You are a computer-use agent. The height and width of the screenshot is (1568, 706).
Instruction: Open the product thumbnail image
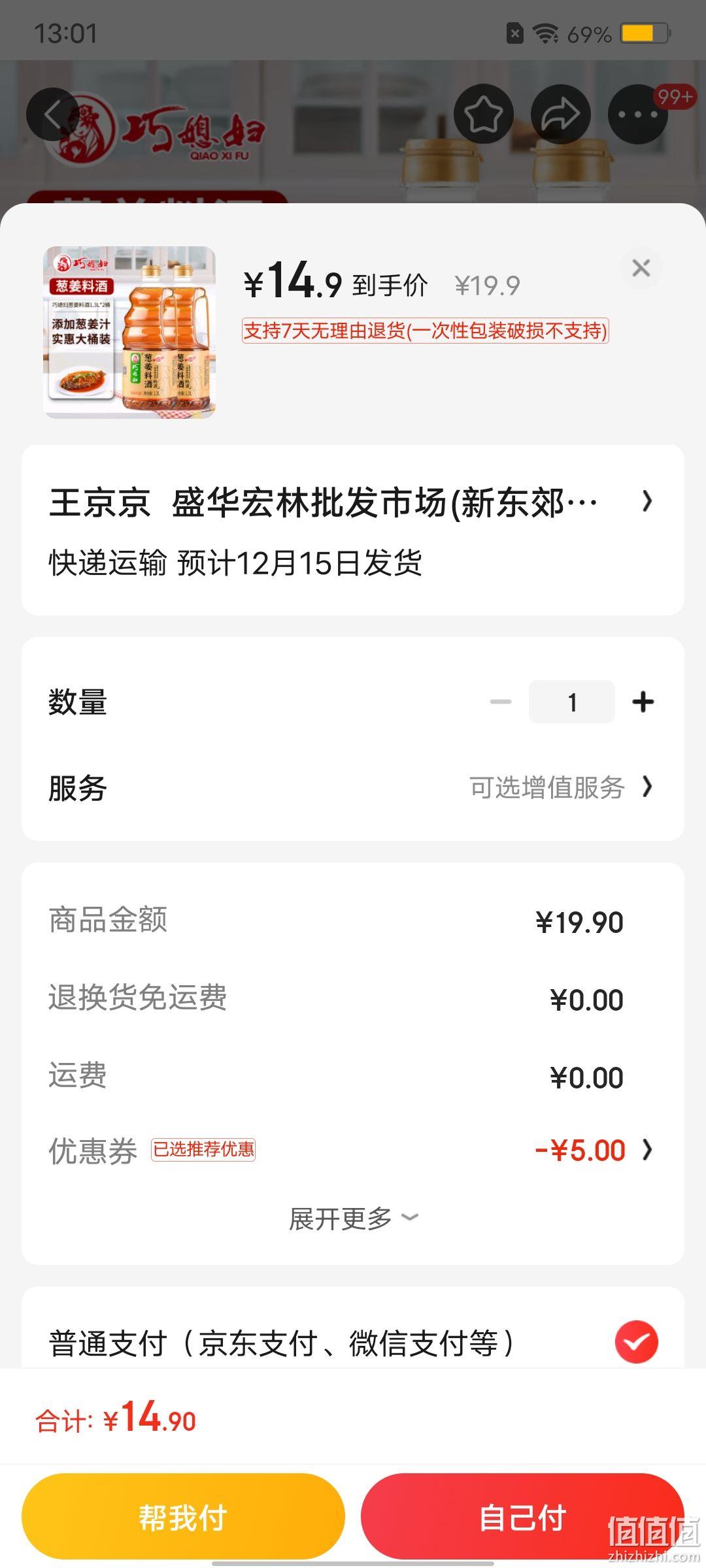tap(129, 333)
